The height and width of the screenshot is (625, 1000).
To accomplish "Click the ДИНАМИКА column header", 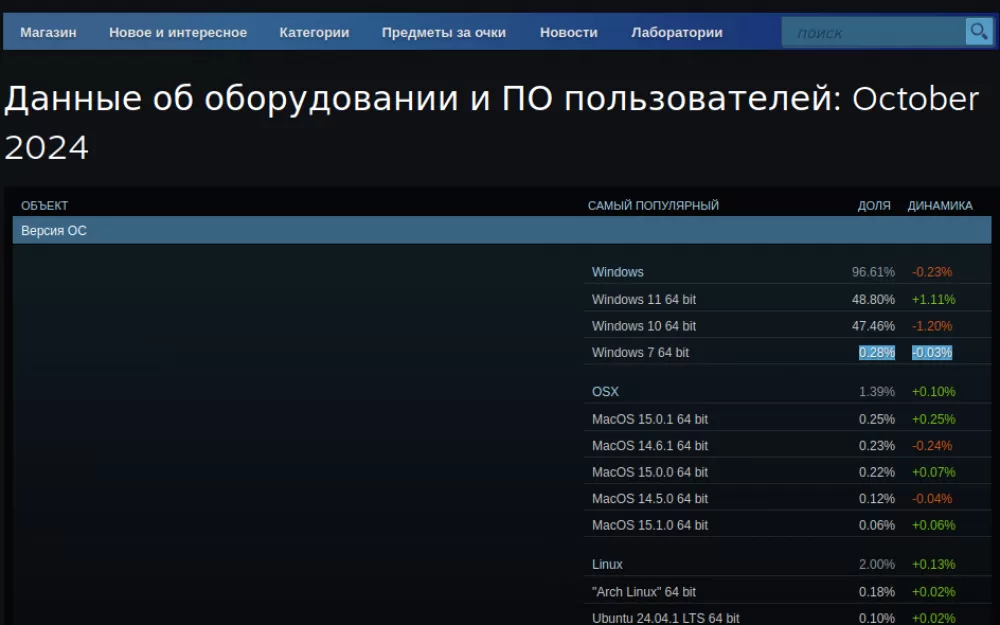I will pyautogui.click(x=940, y=205).
